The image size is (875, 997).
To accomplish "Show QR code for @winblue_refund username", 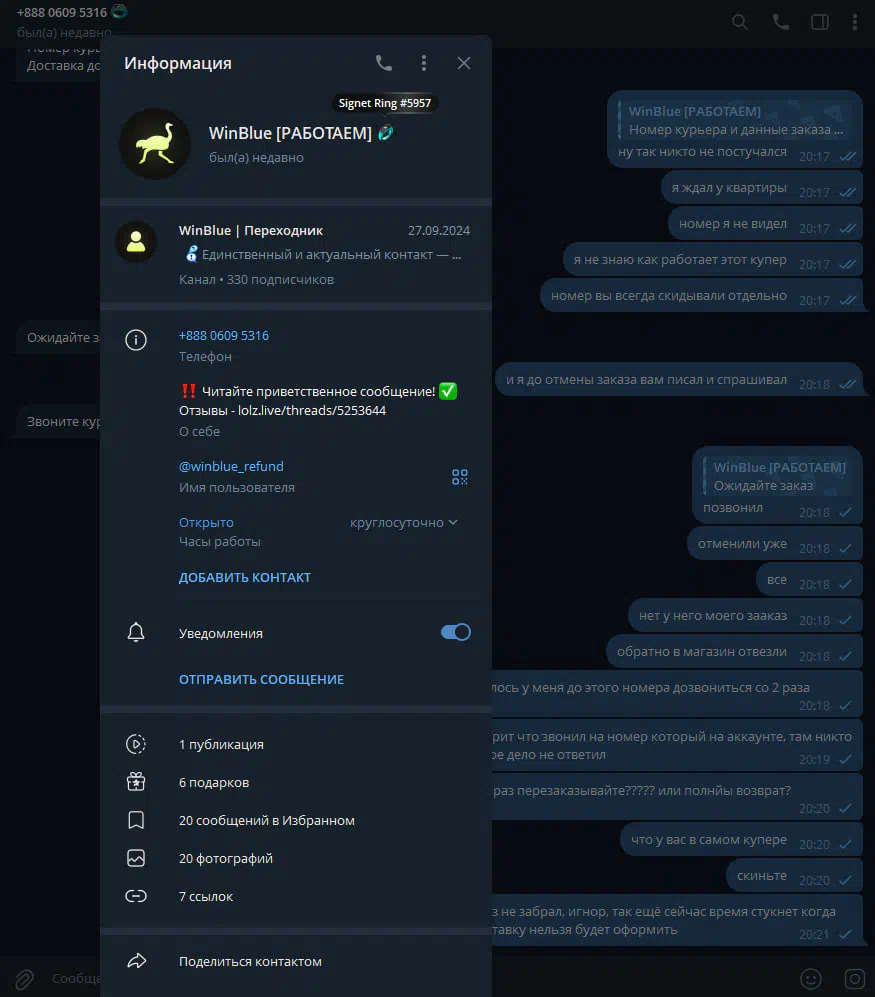I will click(x=460, y=477).
